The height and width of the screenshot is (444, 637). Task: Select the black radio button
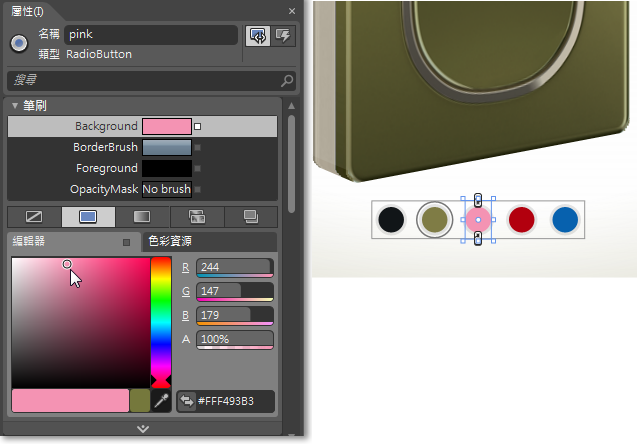tap(391, 220)
